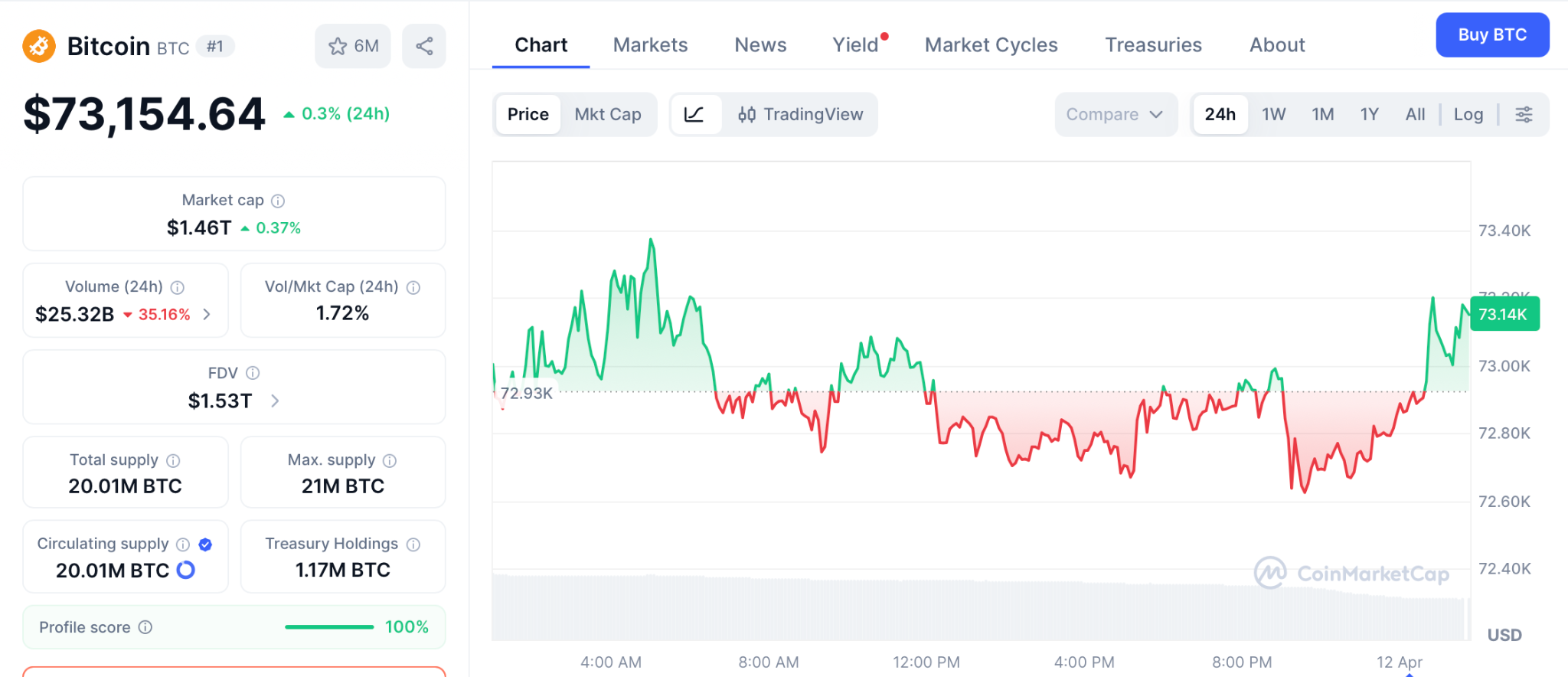
Task: Click the Bitcoin logo icon
Action: pyautogui.click(x=39, y=46)
